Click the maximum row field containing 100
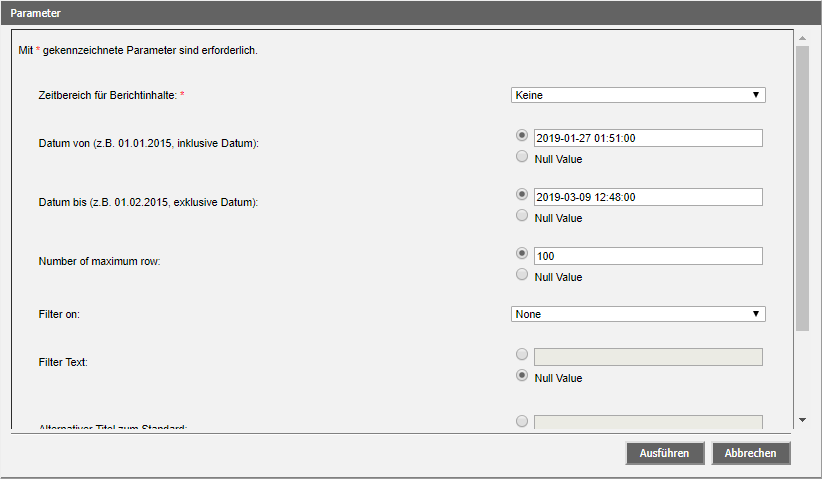 pos(648,256)
